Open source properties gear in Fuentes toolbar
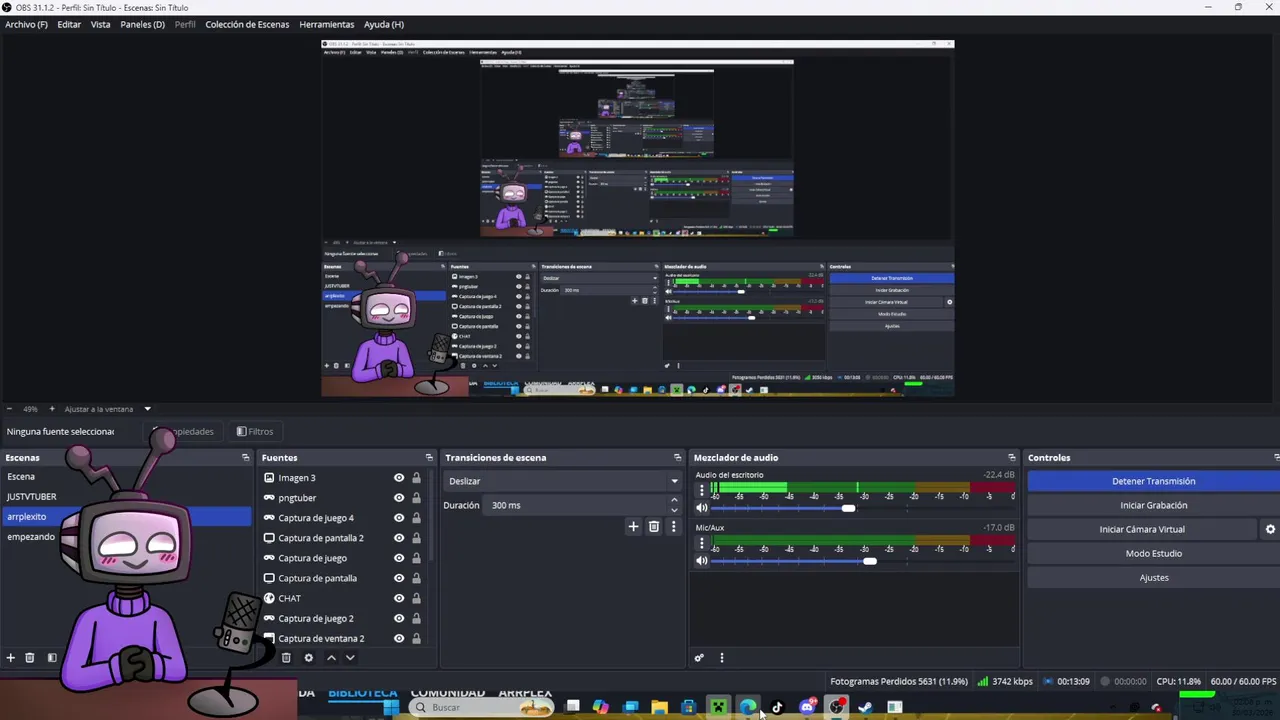This screenshot has height=720, width=1280. (x=309, y=658)
